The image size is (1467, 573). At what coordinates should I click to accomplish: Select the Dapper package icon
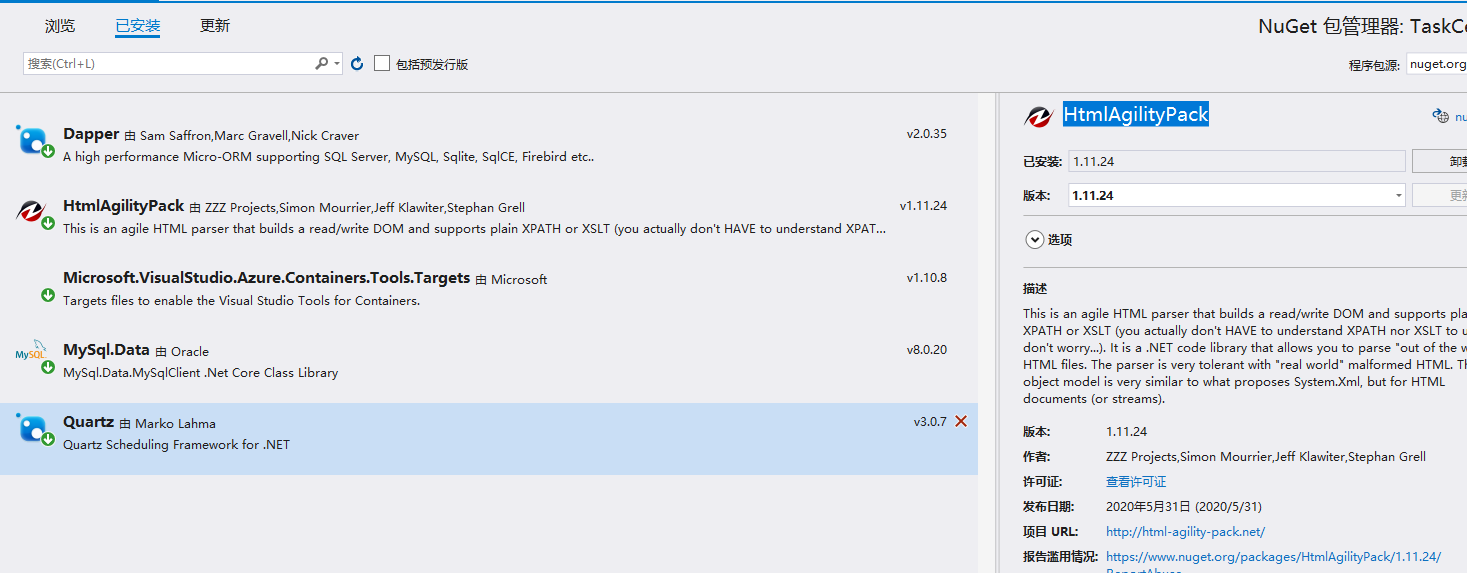(x=32, y=139)
